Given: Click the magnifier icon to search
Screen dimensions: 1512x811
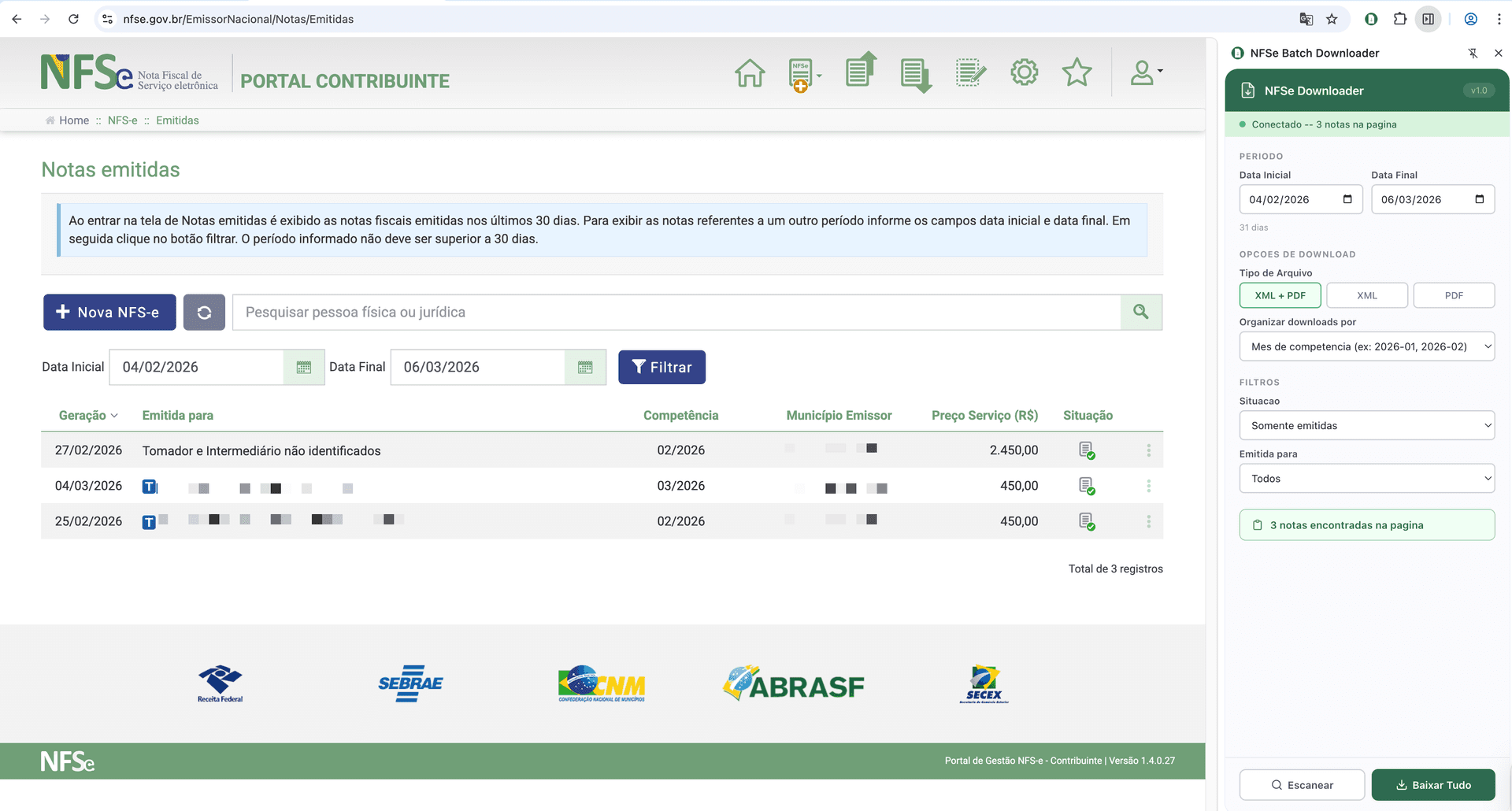Looking at the screenshot, I should pyautogui.click(x=1140, y=312).
